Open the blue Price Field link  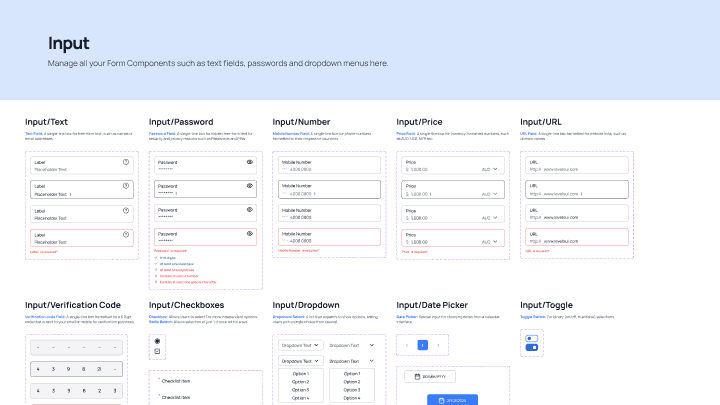coord(406,134)
